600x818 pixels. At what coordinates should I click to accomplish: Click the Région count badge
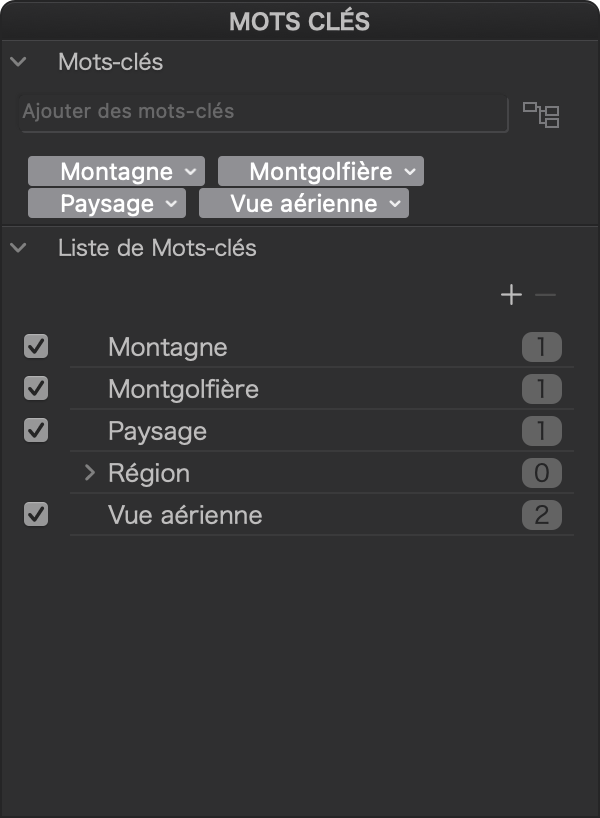tap(542, 473)
